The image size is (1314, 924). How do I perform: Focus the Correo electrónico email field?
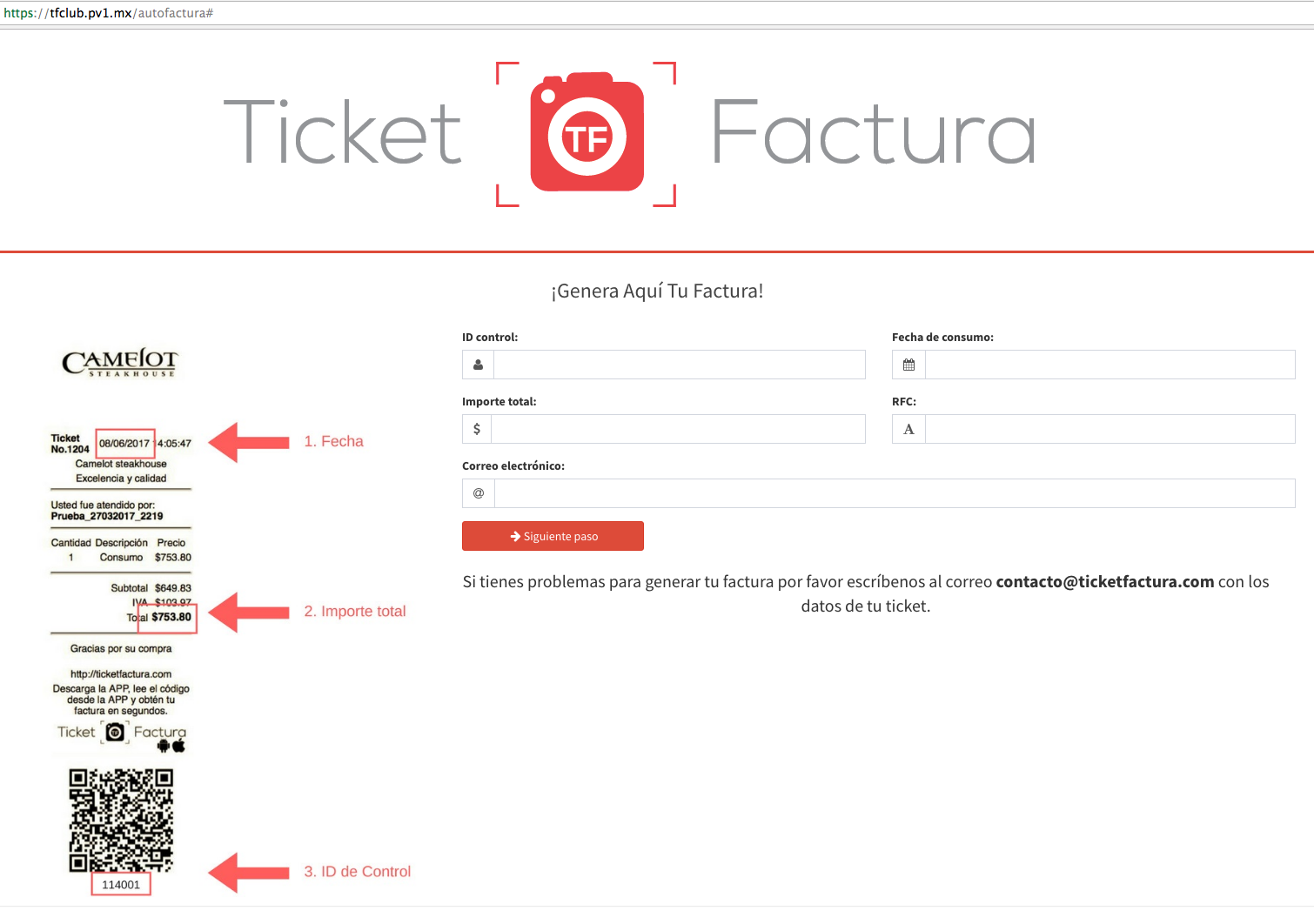895,493
